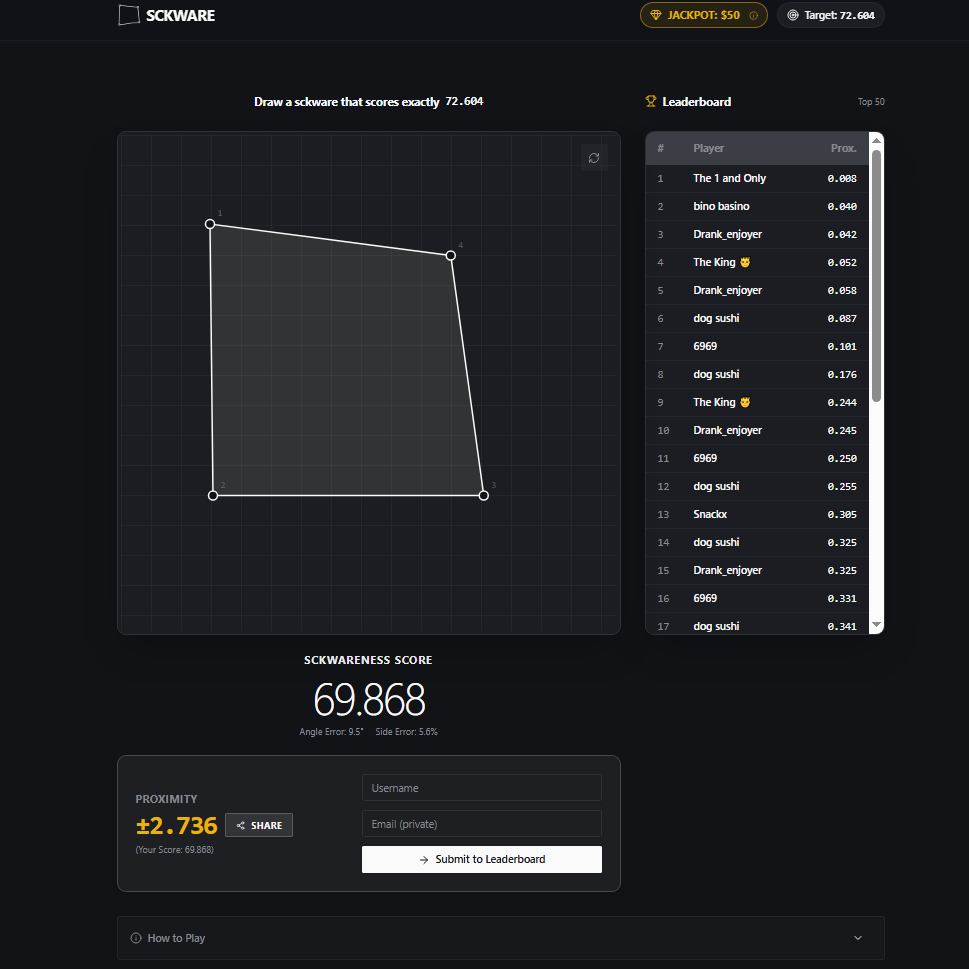The image size is (969, 969).
Task: Select rank 6 dog sushi row
Action: (757, 318)
